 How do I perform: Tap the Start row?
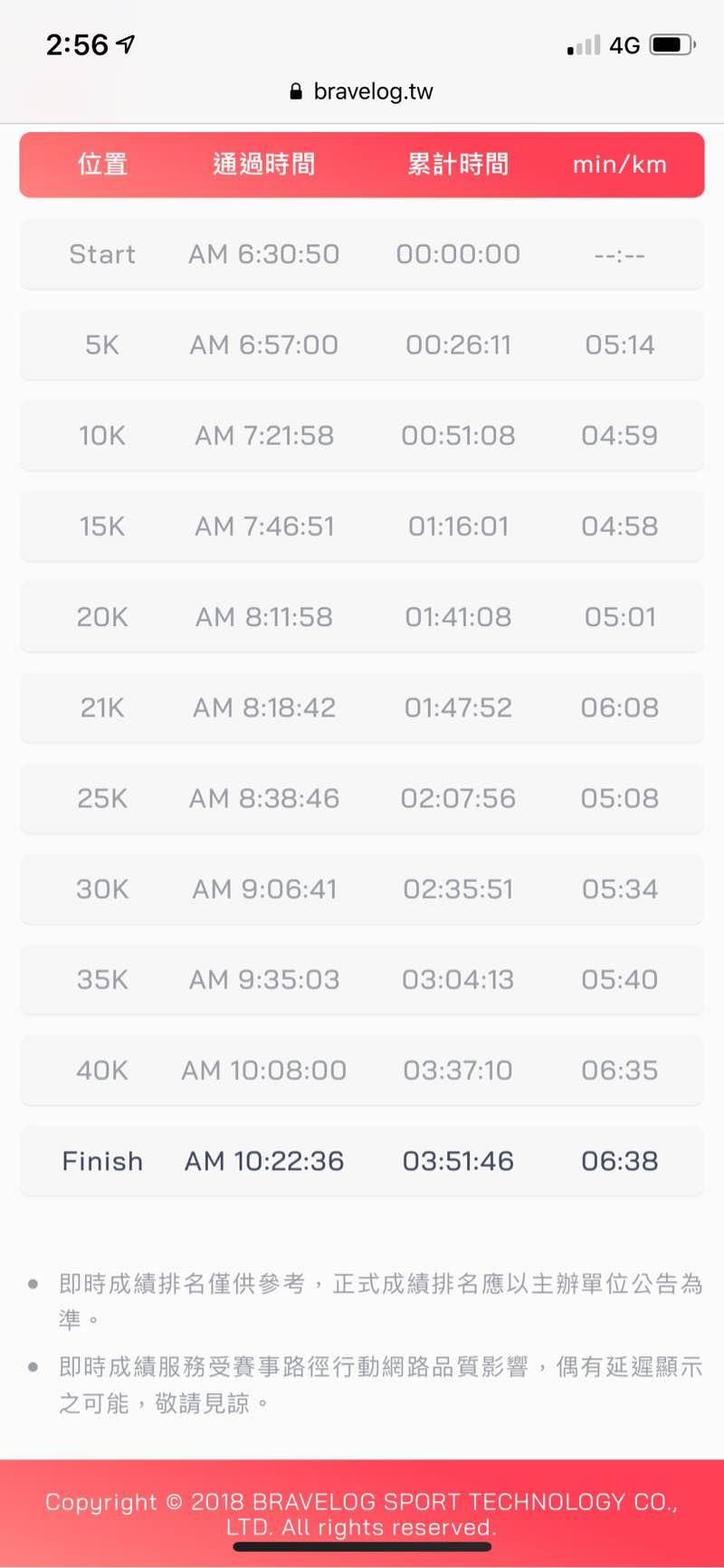(x=362, y=254)
